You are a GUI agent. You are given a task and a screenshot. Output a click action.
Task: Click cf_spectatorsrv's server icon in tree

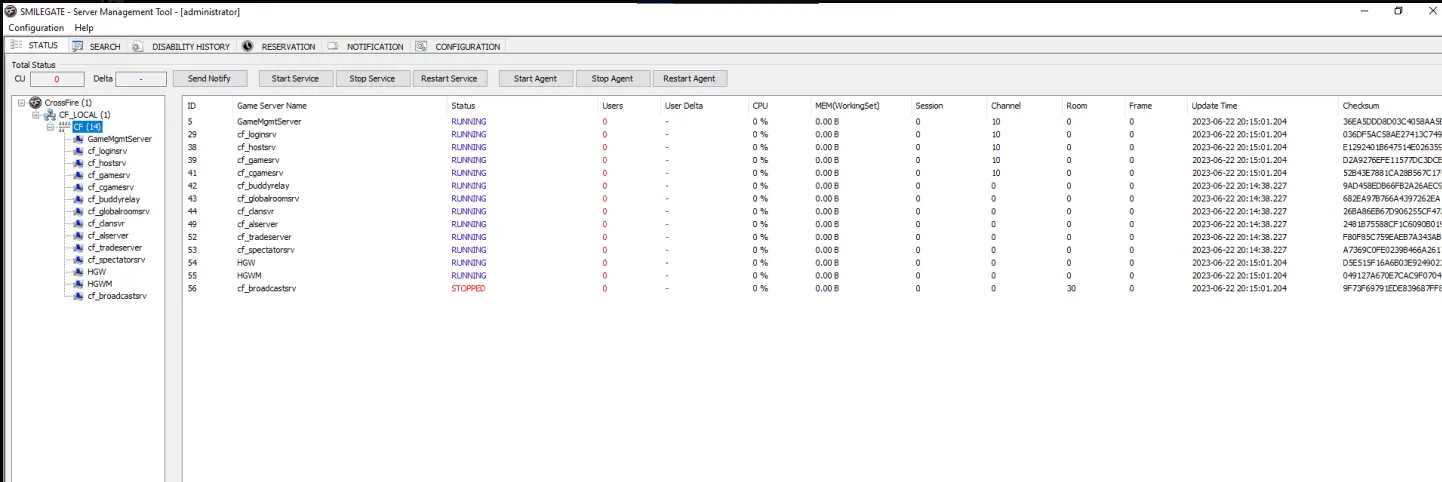tap(79, 259)
